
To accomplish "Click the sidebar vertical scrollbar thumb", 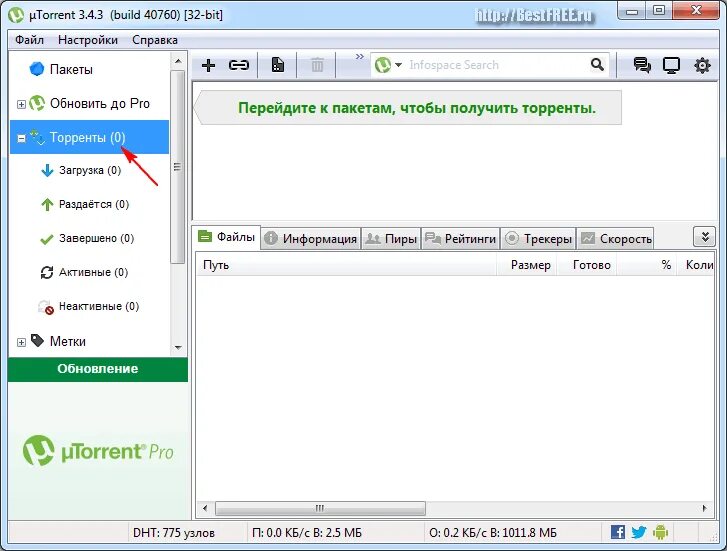I will point(177,167).
